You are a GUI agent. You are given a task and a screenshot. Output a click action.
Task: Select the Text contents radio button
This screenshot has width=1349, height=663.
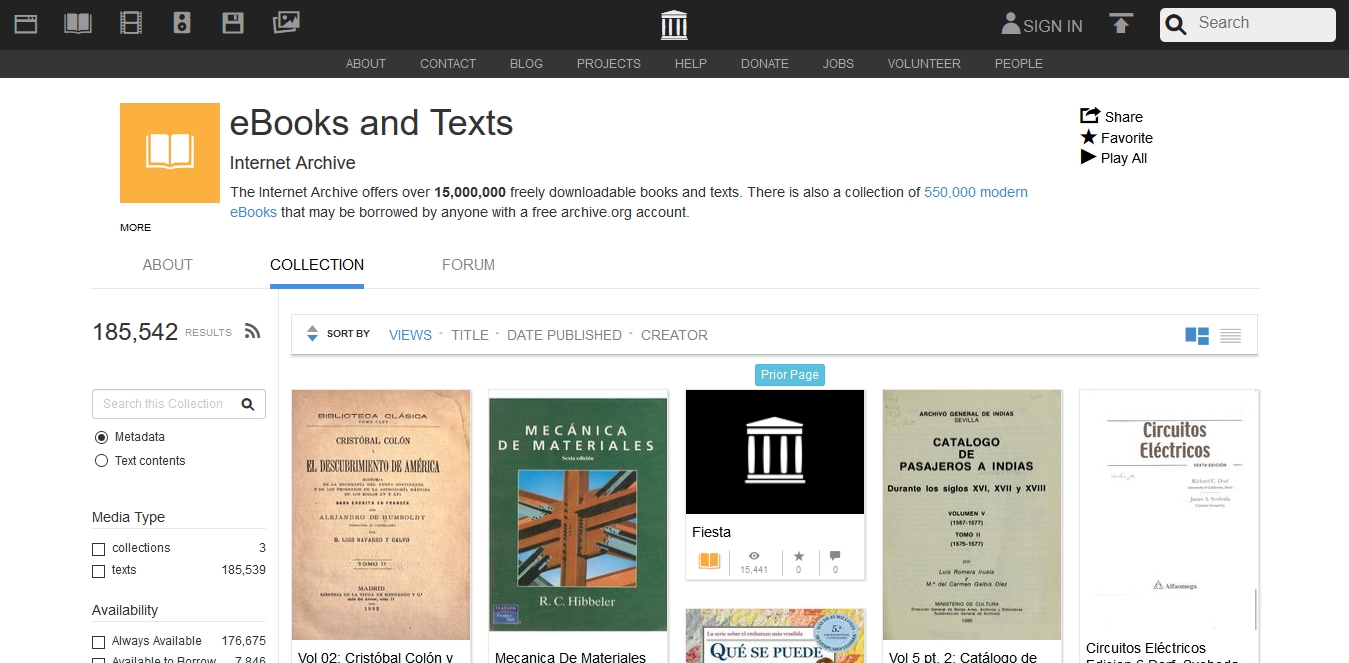pos(101,461)
